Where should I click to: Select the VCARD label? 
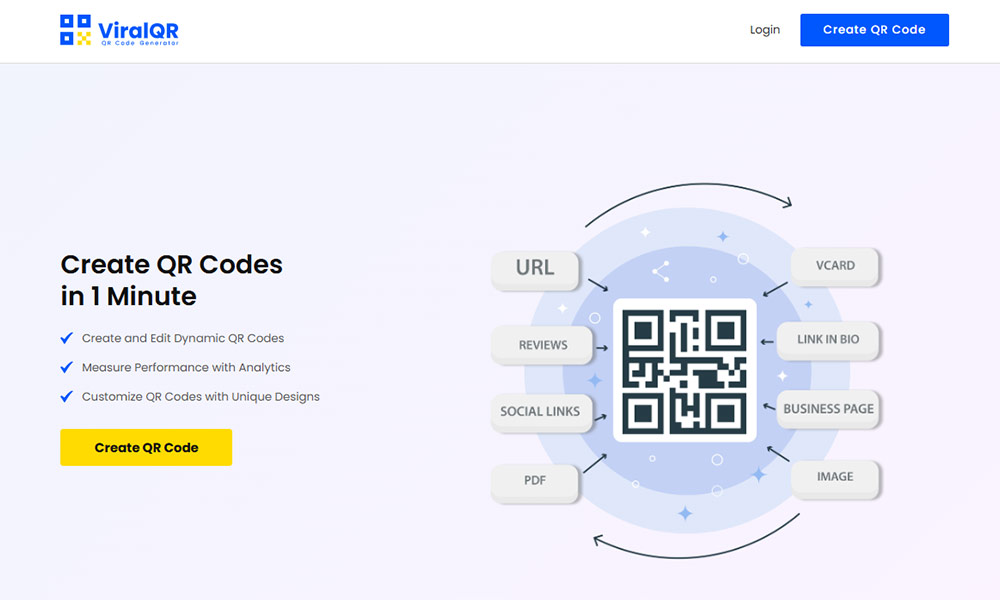pyautogui.click(x=835, y=266)
